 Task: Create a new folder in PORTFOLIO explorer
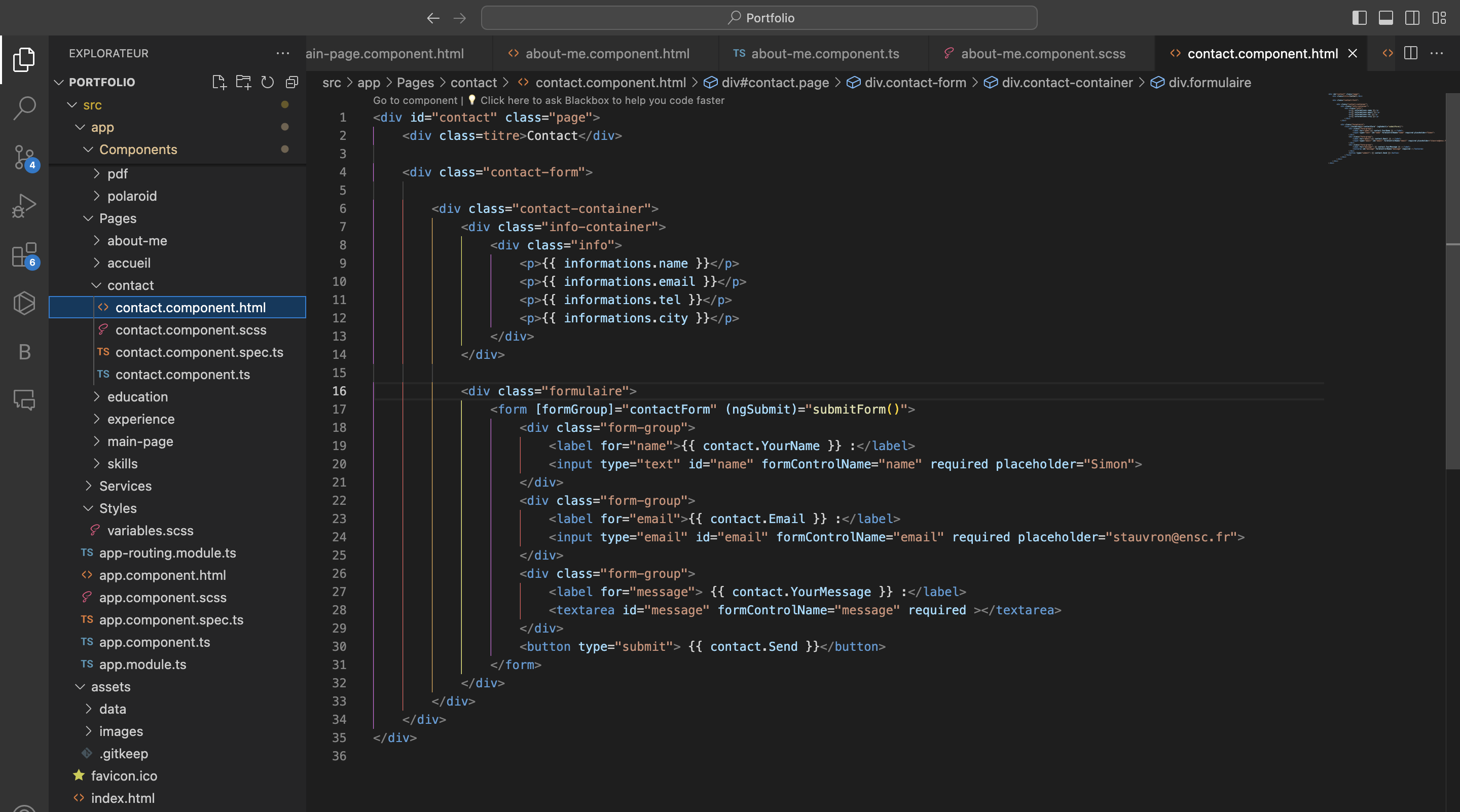(243, 82)
